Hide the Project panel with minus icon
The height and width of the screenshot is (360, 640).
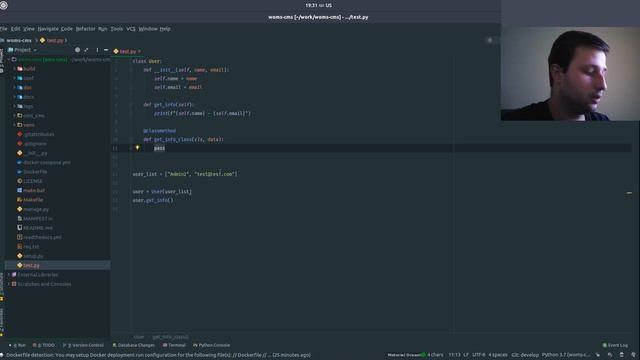(106, 50)
